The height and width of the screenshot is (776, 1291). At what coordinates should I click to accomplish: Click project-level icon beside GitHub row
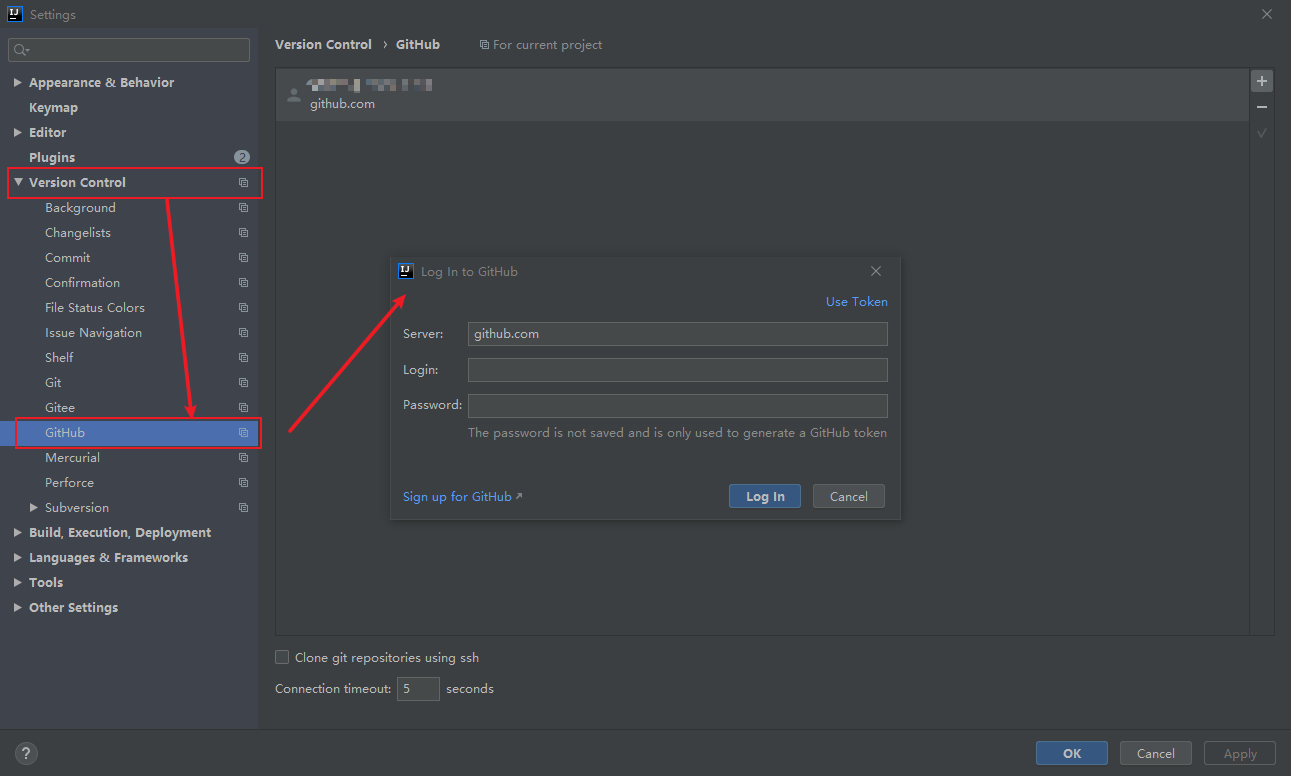point(243,433)
